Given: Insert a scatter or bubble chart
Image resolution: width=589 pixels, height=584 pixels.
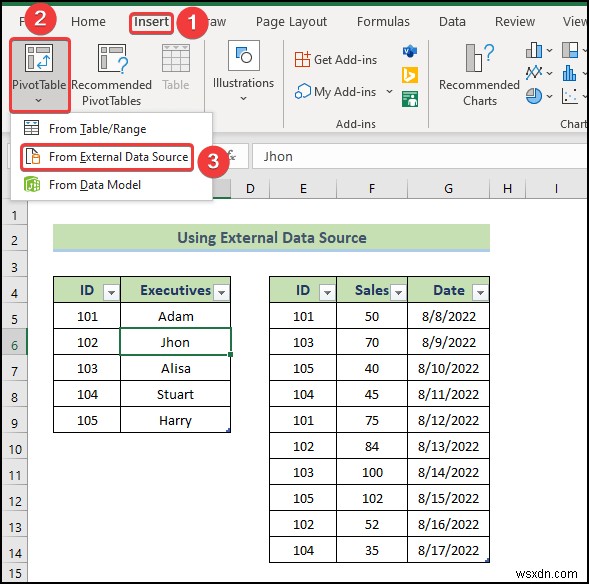Looking at the screenshot, I should [x=570, y=96].
